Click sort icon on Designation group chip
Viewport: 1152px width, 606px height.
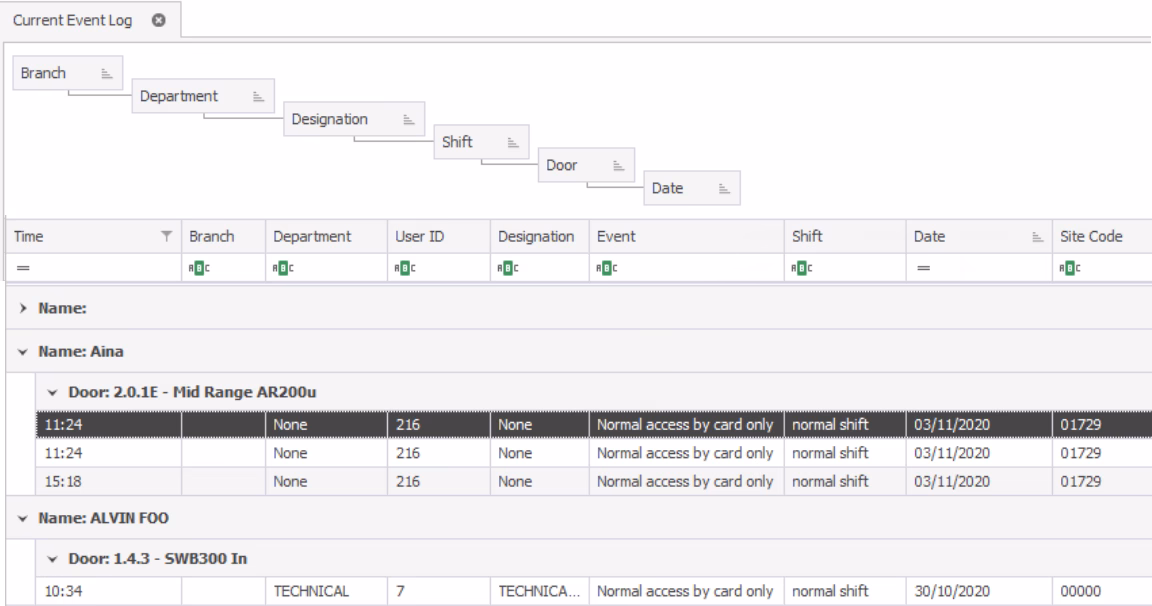(x=408, y=119)
